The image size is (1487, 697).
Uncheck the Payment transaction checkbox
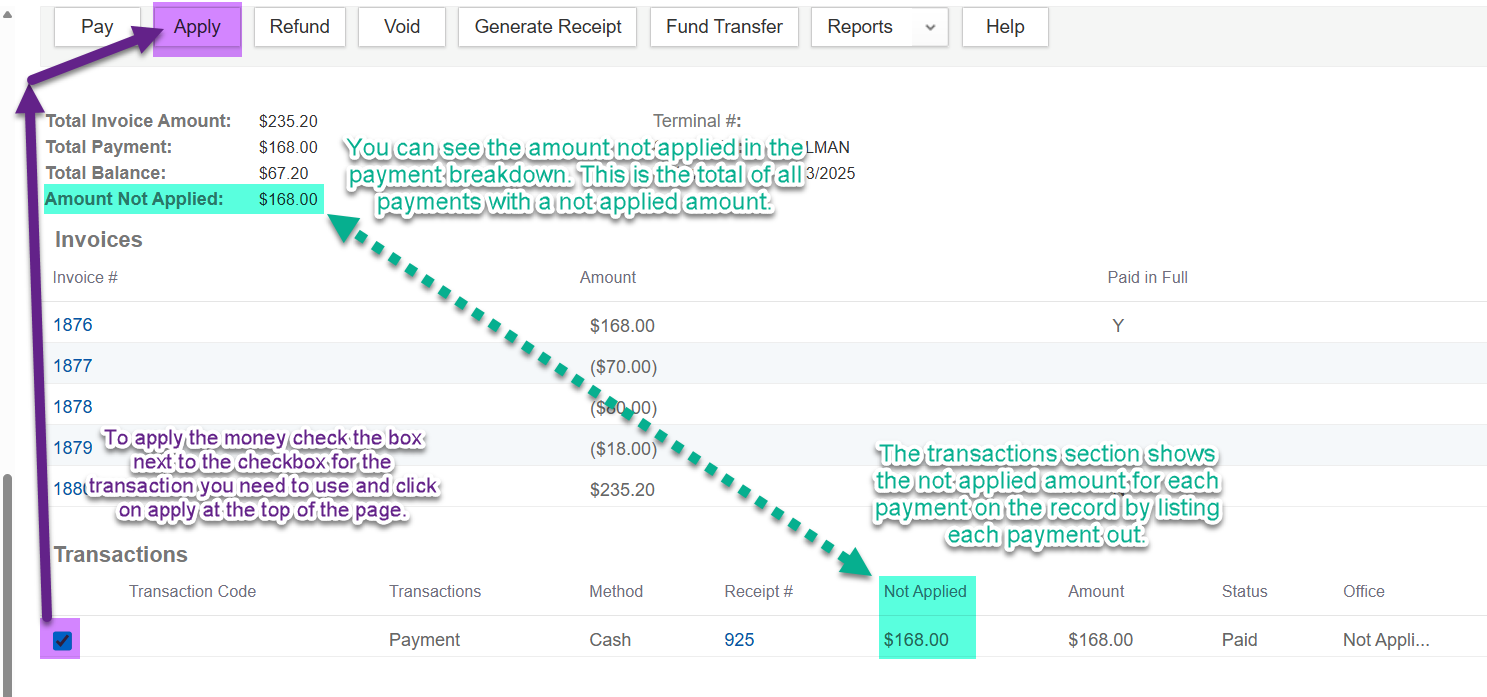[62, 640]
